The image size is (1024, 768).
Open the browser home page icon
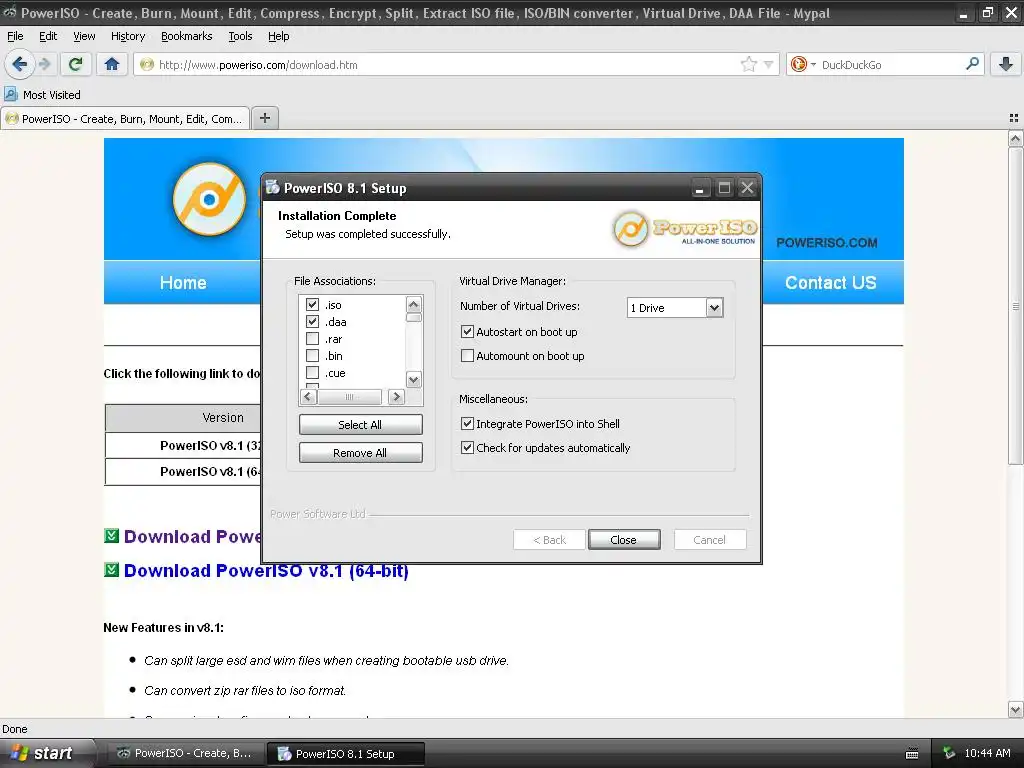click(112, 64)
